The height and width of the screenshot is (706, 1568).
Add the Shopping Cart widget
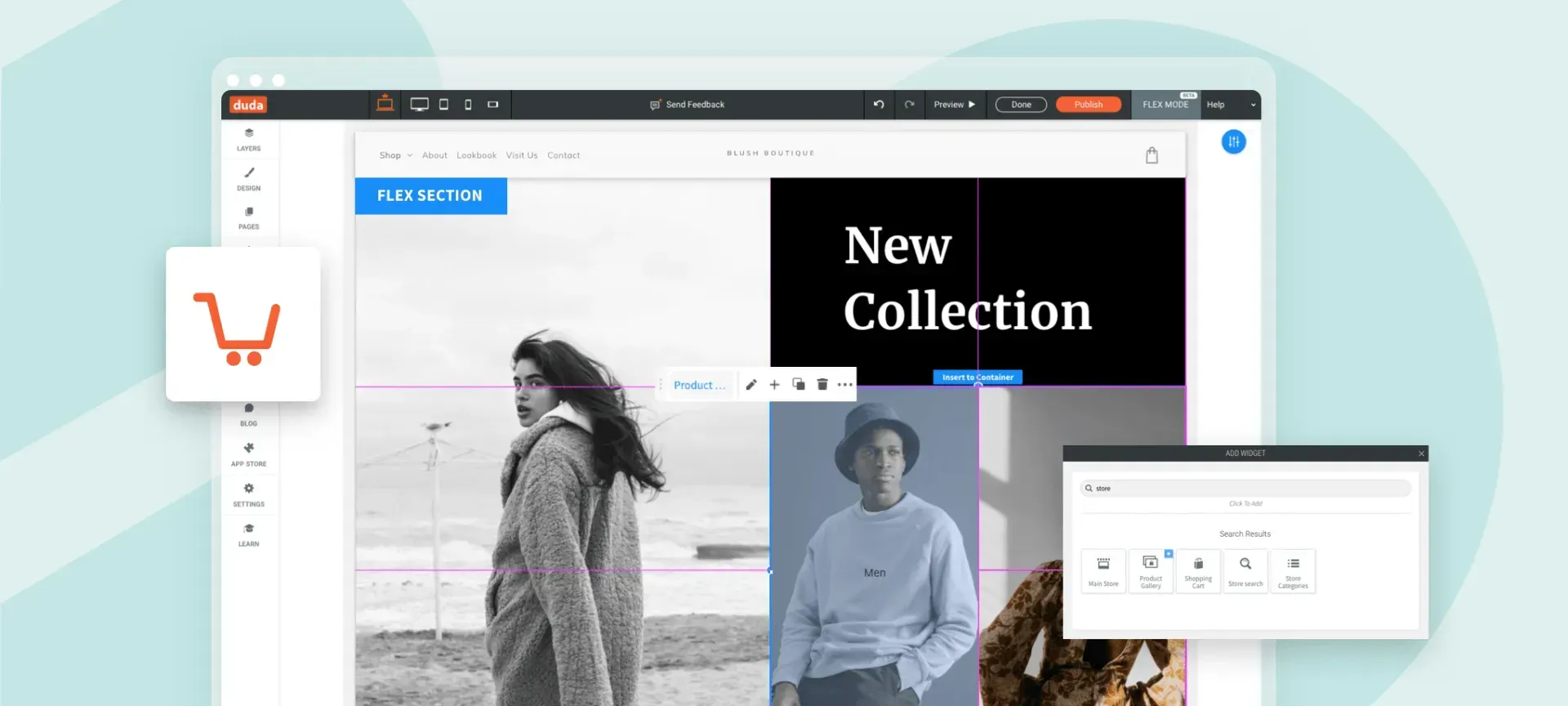pyautogui.click(x=1198, y=571)
